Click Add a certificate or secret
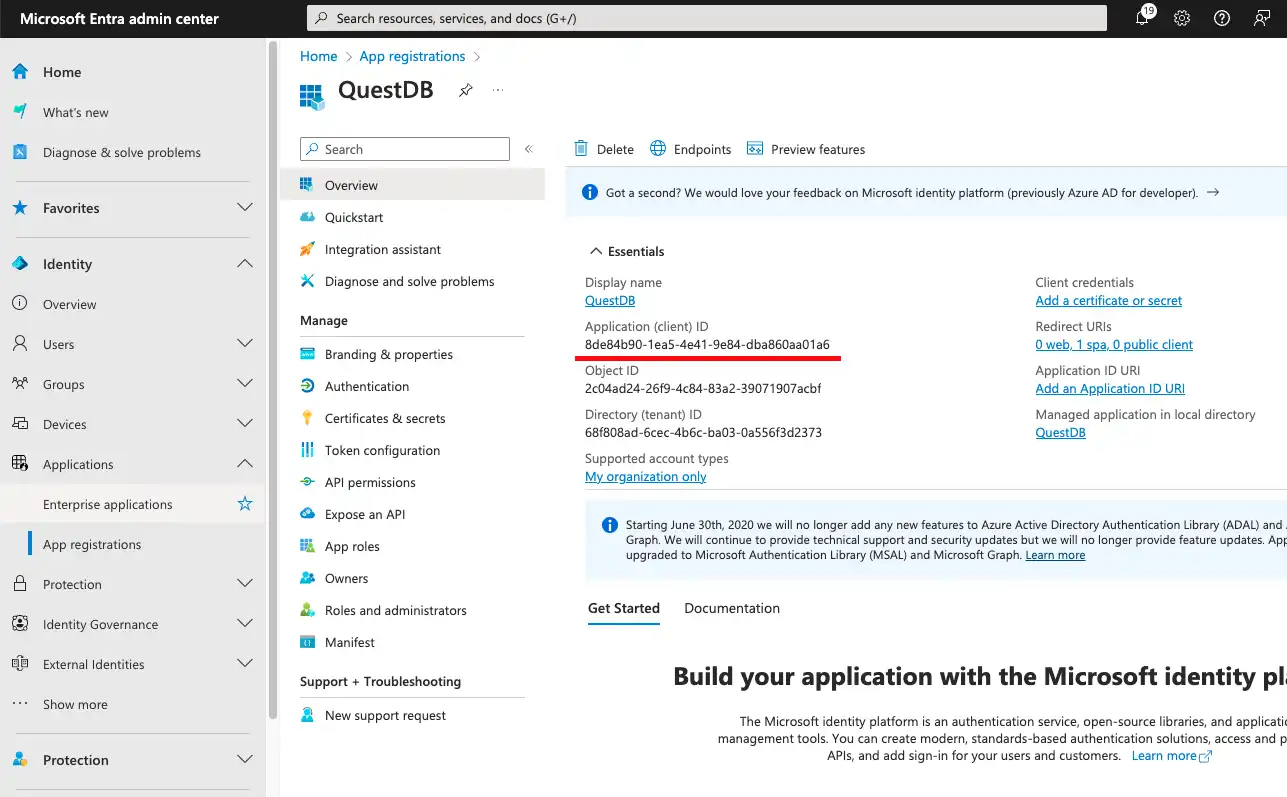Viewport: 1287px width, 797px height. pyautogui.click(x=1107, y=300)
